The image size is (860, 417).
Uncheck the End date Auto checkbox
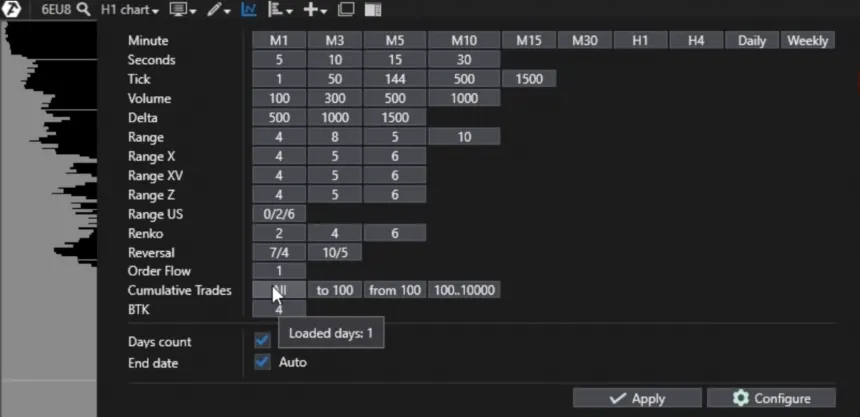(262, 362)
